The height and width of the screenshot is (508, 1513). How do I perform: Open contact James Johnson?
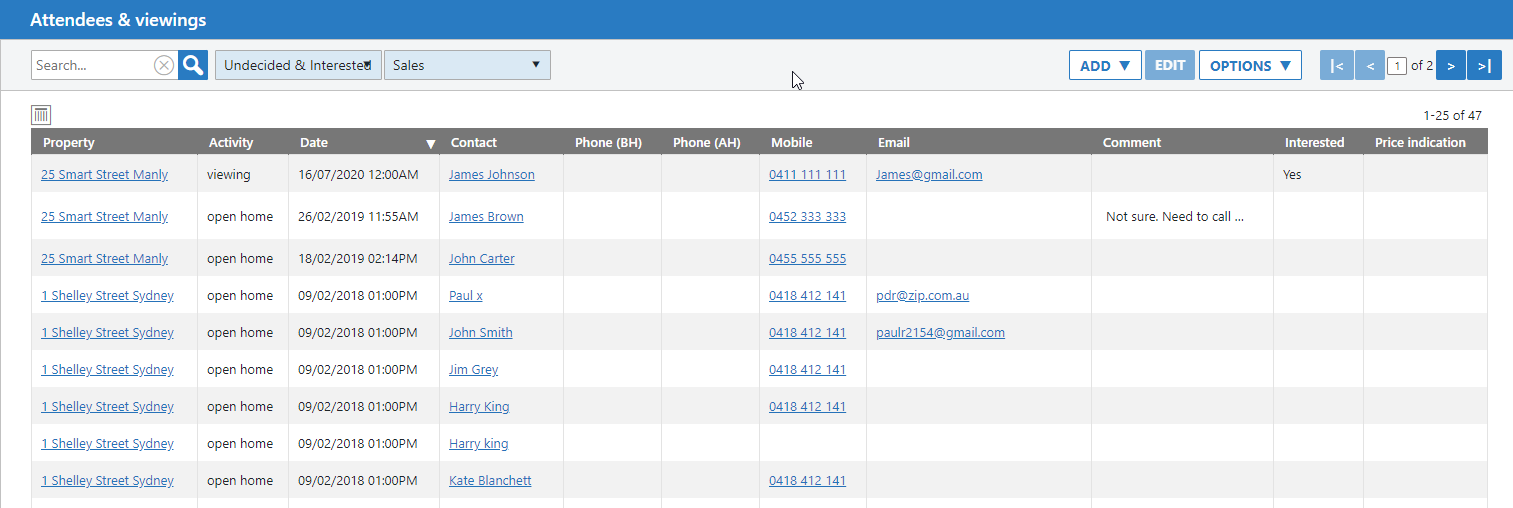(491, 174)
